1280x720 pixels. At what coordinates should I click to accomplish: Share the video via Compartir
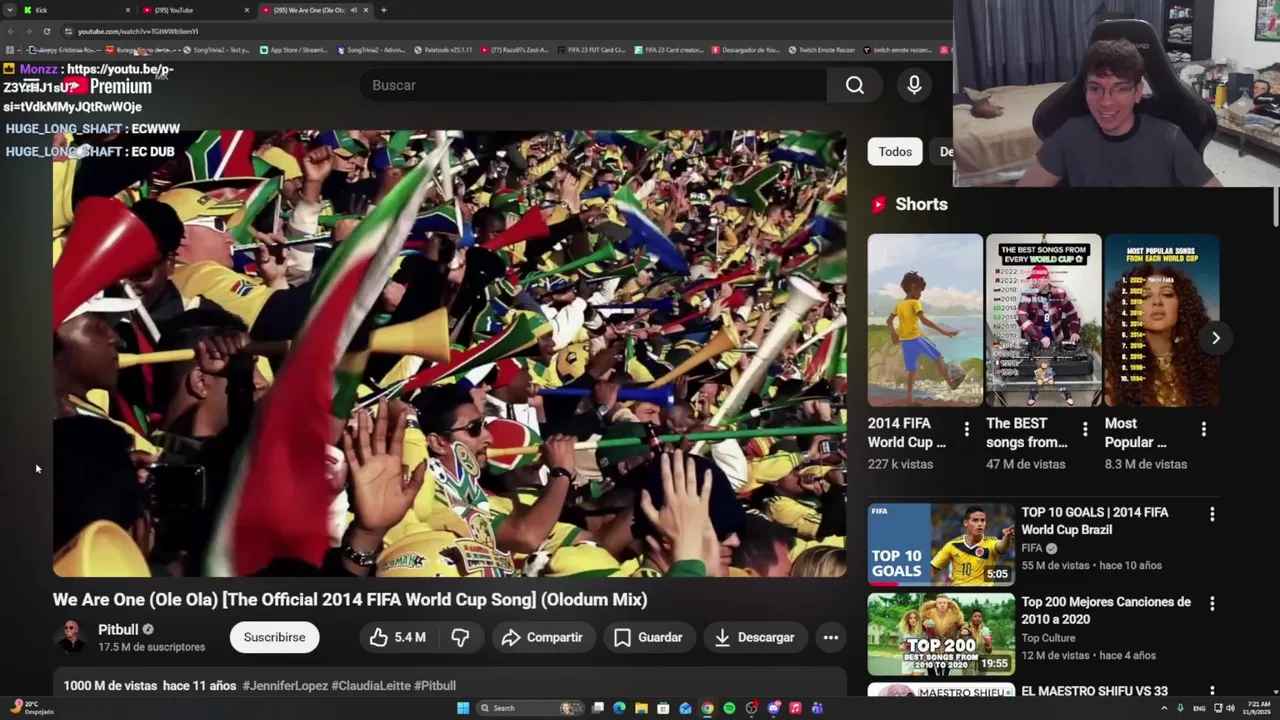[x=542, y=637]
